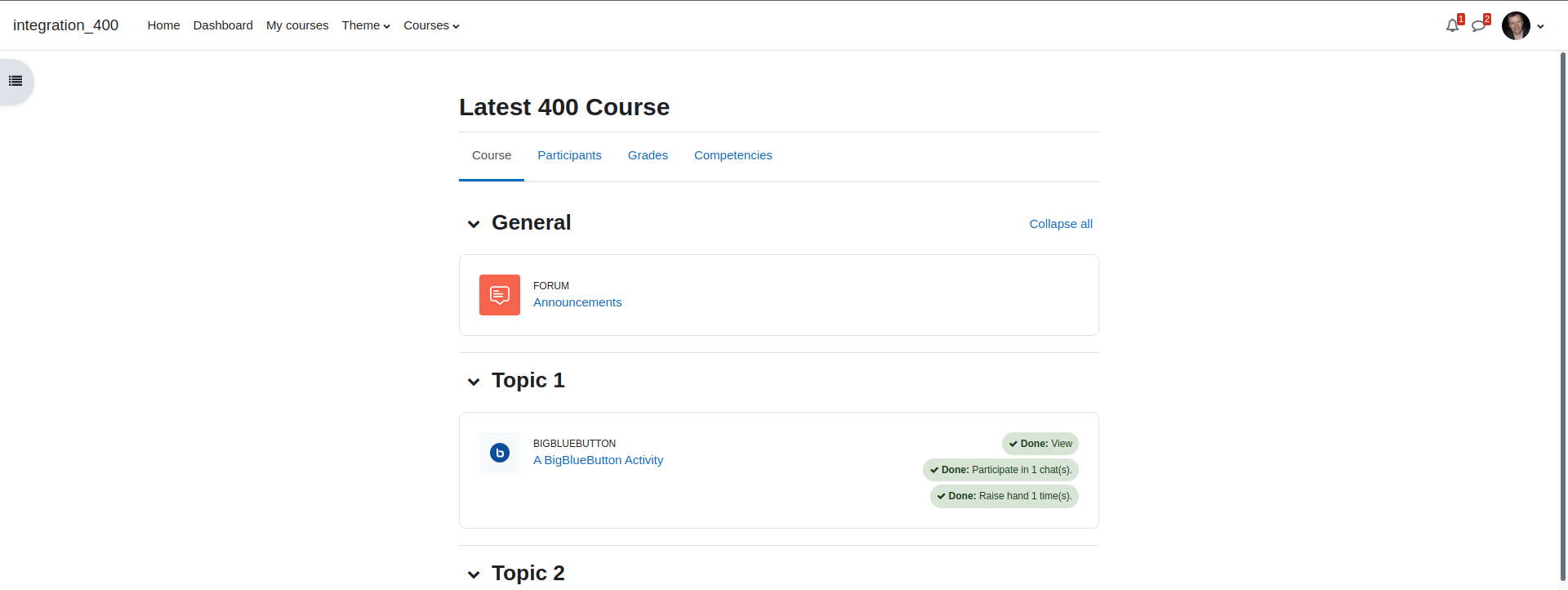1568x590 pixels.
Task: Click the Collapse all link
Action: pos(1061,224)
